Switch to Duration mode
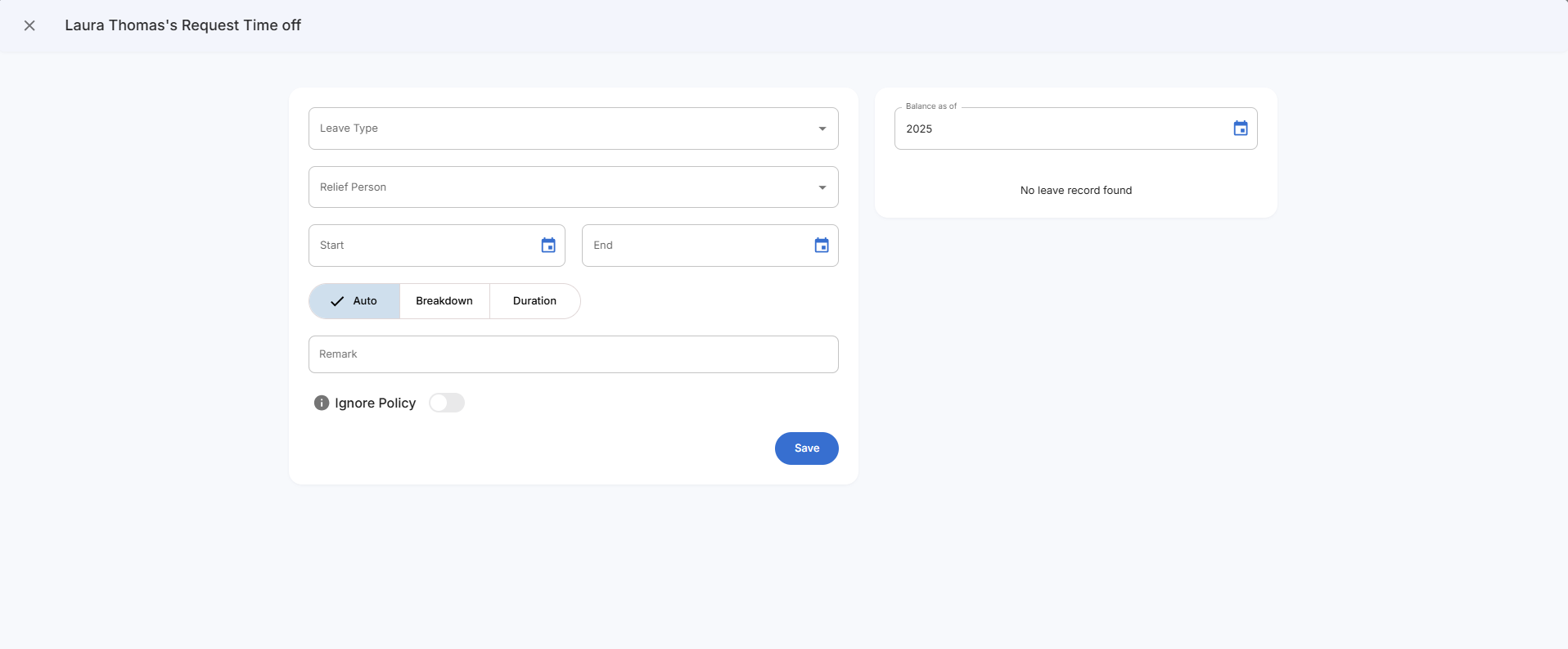This screenshot has width=1568, height=649. (534, 301)
